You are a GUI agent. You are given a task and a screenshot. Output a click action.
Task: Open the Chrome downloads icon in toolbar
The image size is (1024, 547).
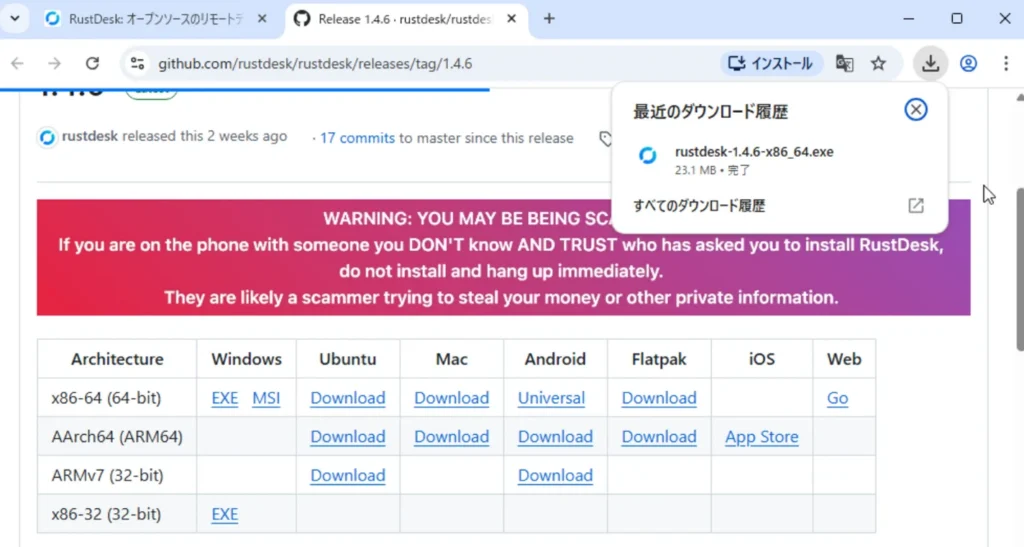[x=930, y=64]
